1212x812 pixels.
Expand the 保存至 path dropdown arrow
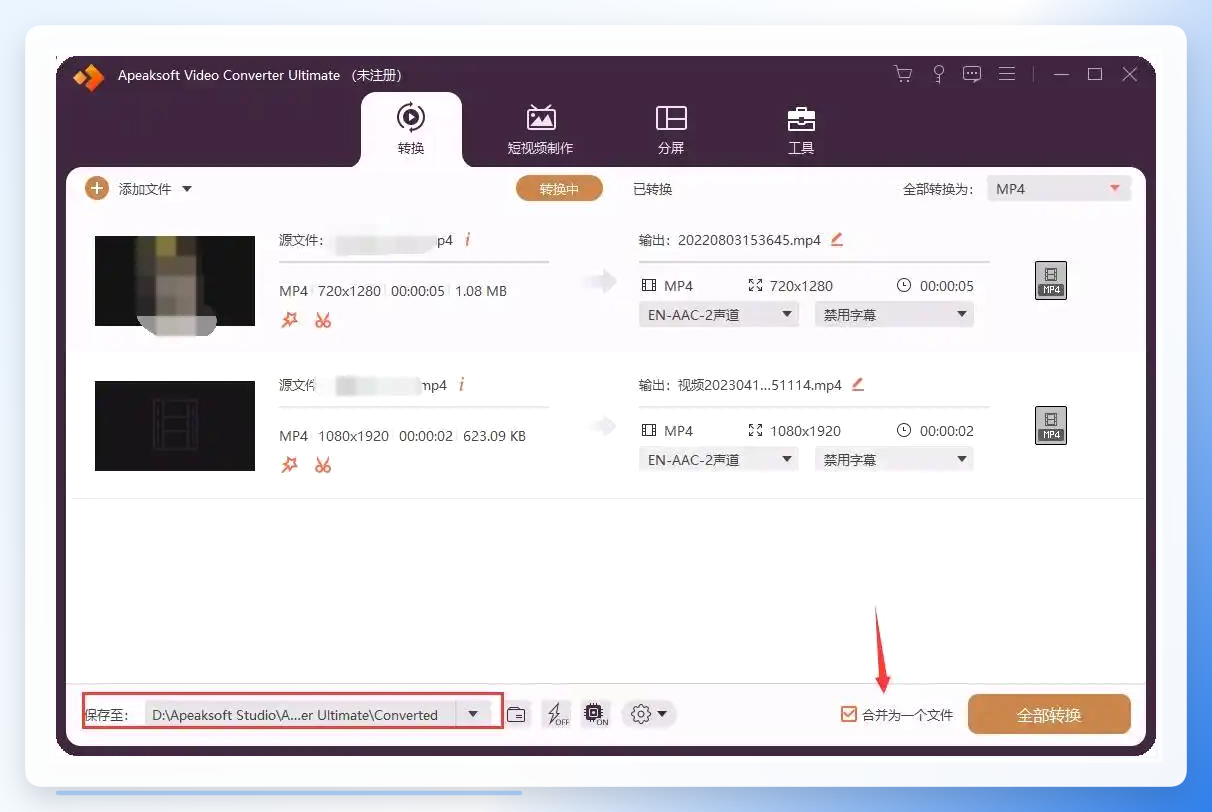(x=473, y=714)
